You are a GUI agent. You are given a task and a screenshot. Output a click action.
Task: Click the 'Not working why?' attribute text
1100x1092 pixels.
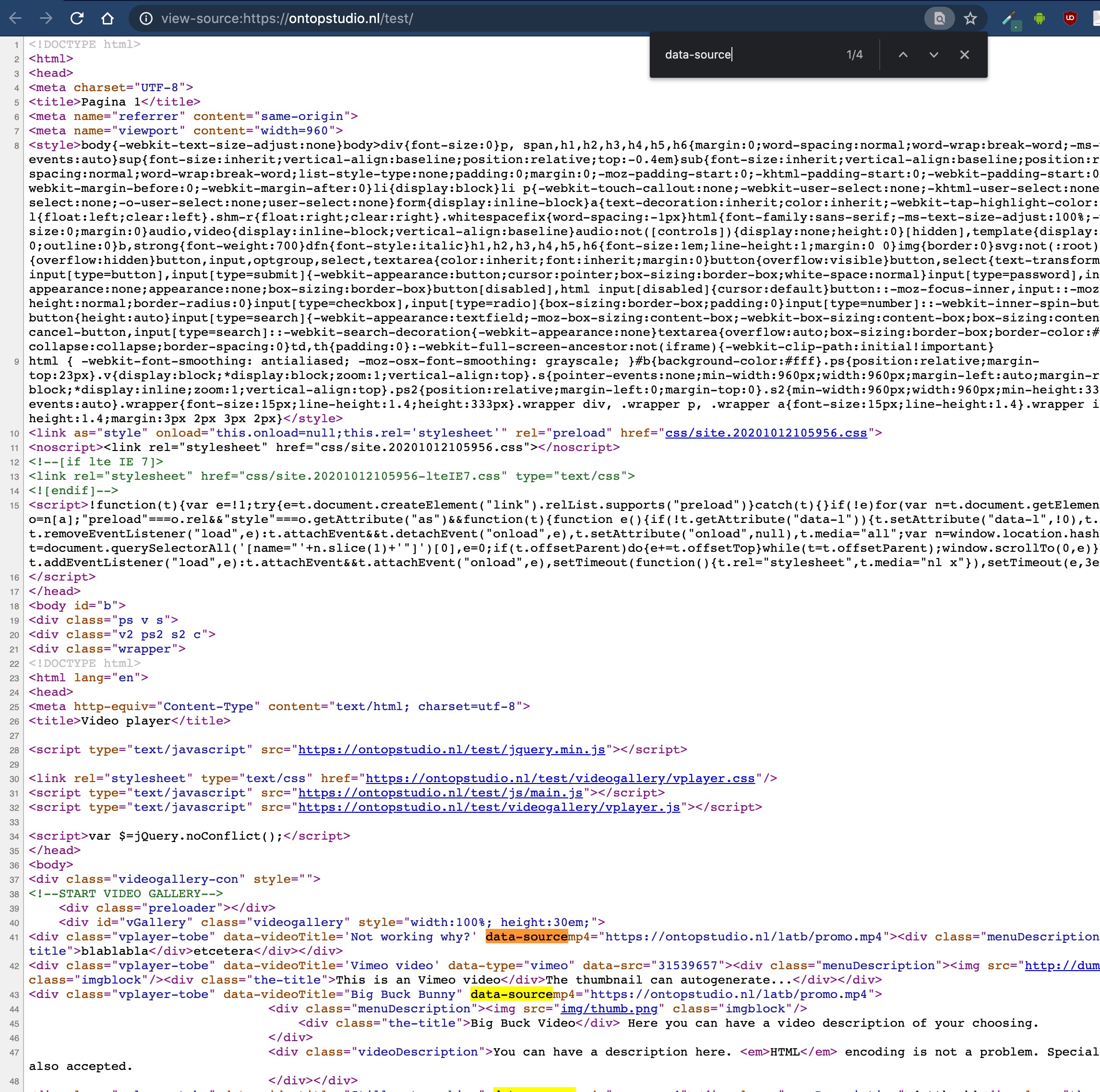[413, 937]
